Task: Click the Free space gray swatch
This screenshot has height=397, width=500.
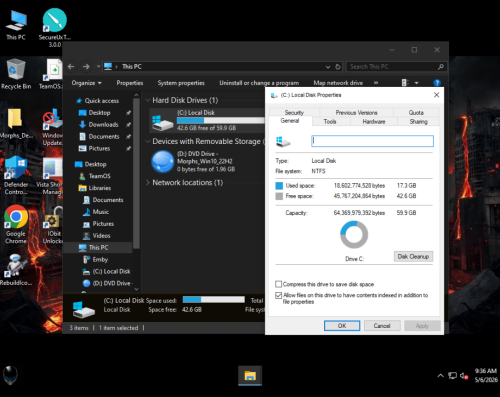Action: coord(279,196)
